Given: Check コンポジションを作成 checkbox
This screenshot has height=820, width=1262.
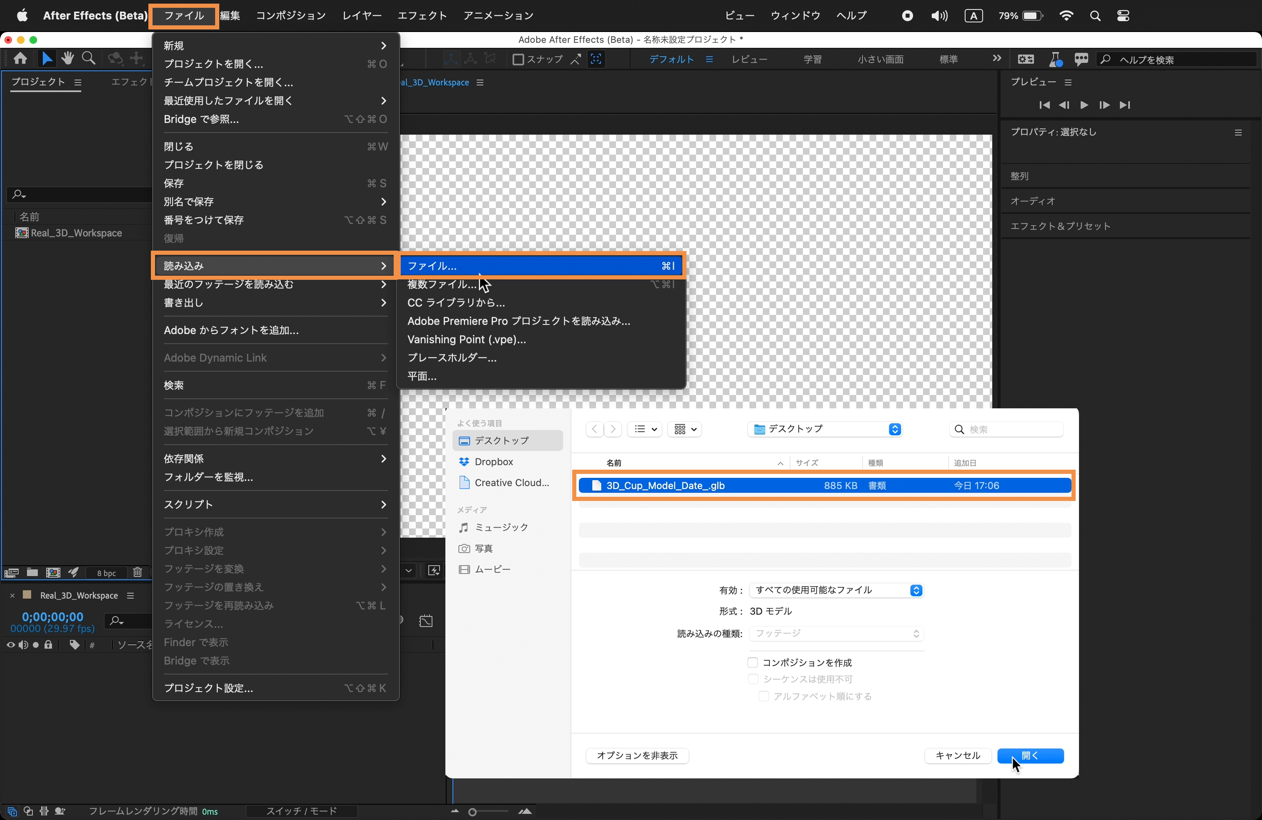Looking at the screenshot, I should coord(753,663).
